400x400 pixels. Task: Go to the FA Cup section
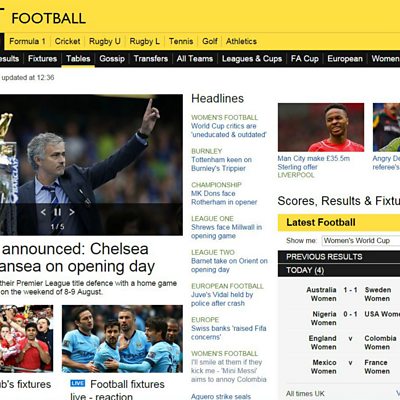[x=305, y=59]
